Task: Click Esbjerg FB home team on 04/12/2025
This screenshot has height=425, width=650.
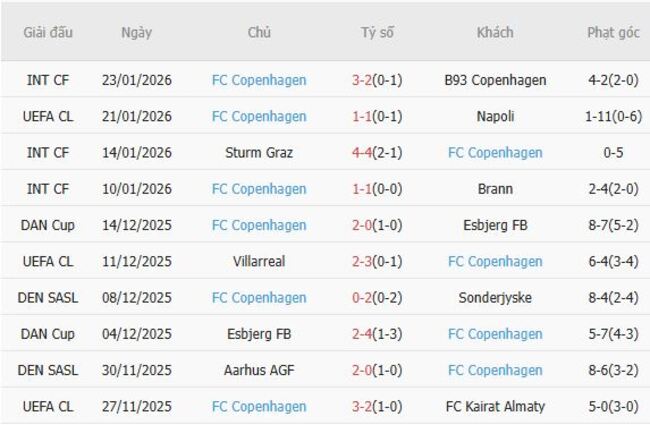Action: click(x=259, y=334)
